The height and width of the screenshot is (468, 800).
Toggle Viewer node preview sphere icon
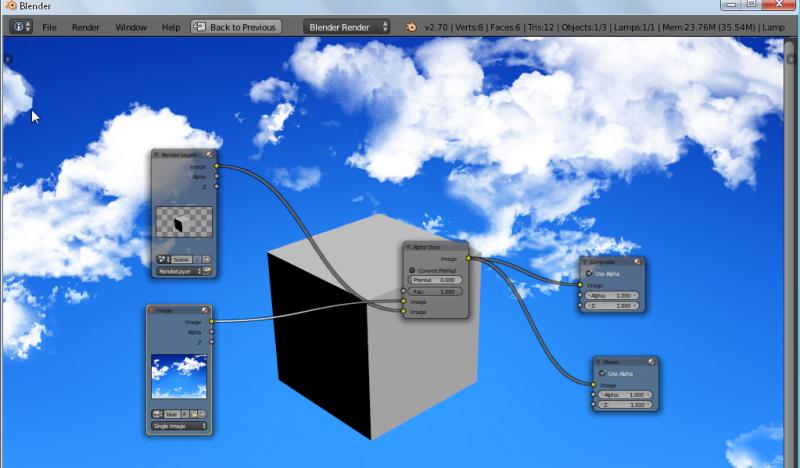click(652, 361)
